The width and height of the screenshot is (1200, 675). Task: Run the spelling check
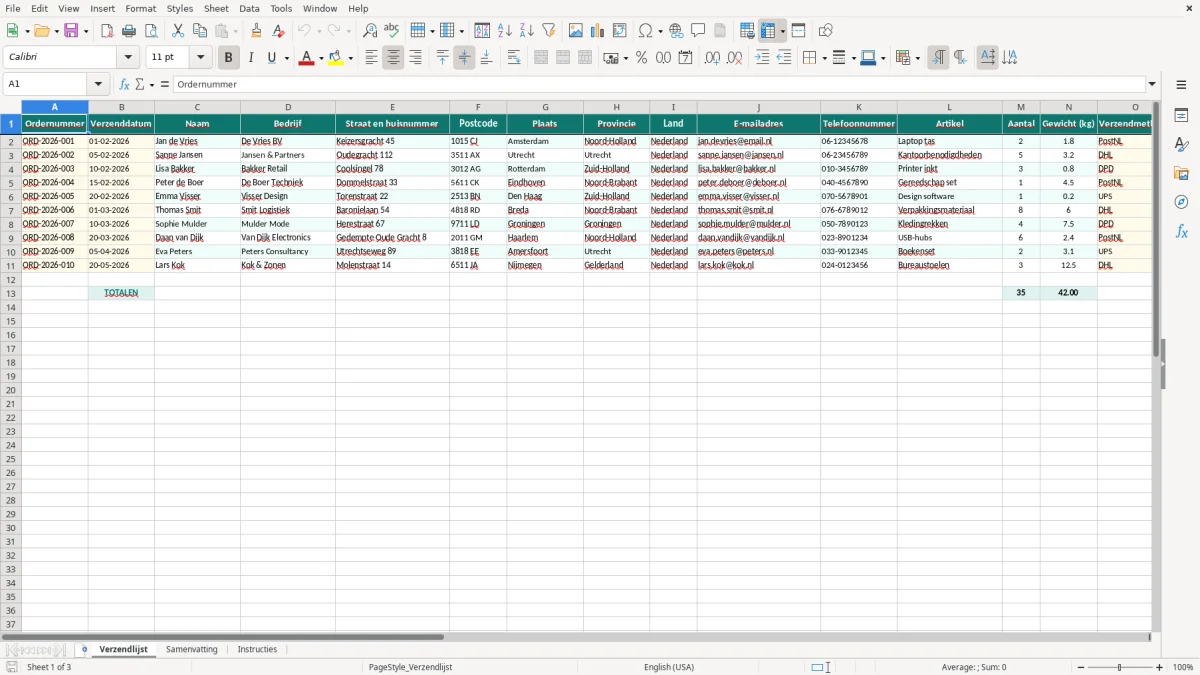pos(392,31)
